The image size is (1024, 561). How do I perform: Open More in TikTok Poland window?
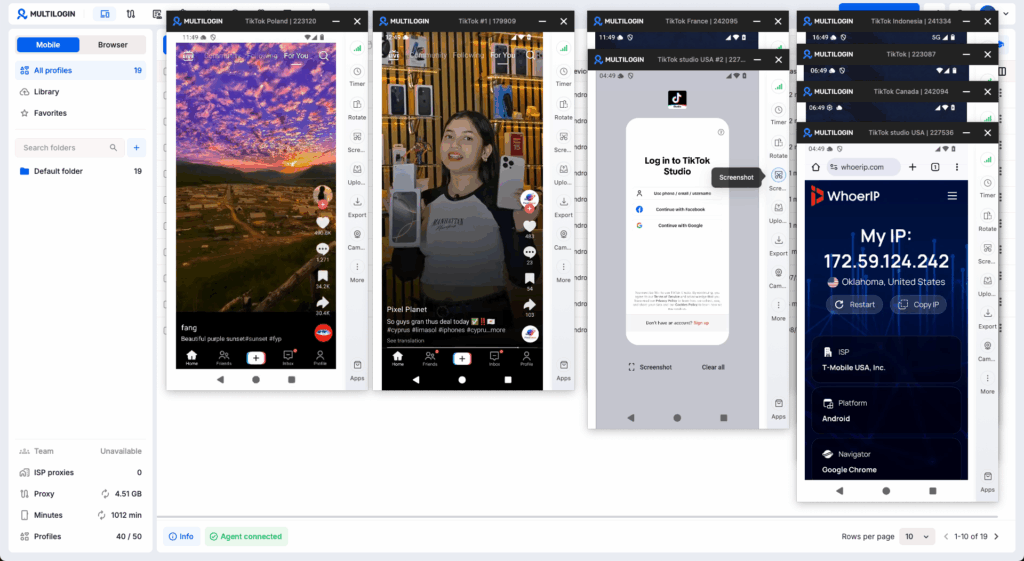357,272
